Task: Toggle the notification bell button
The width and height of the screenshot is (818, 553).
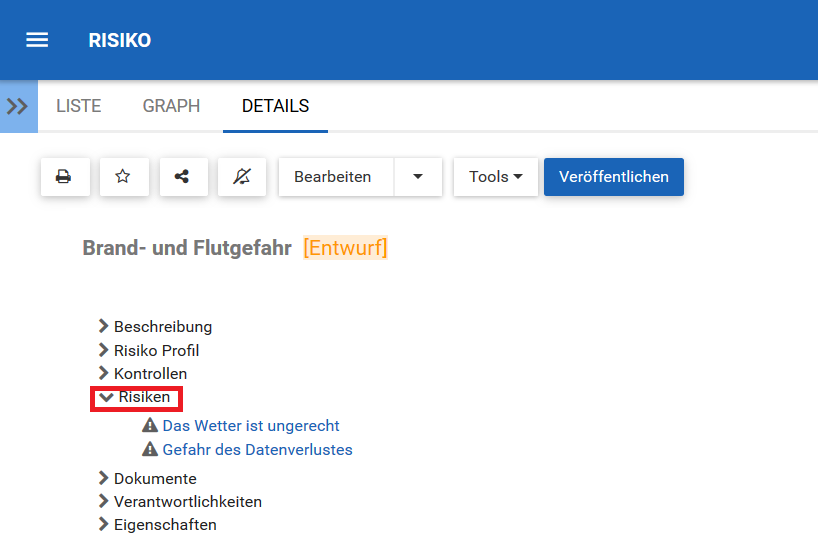Action: click(x=241, y=177)
